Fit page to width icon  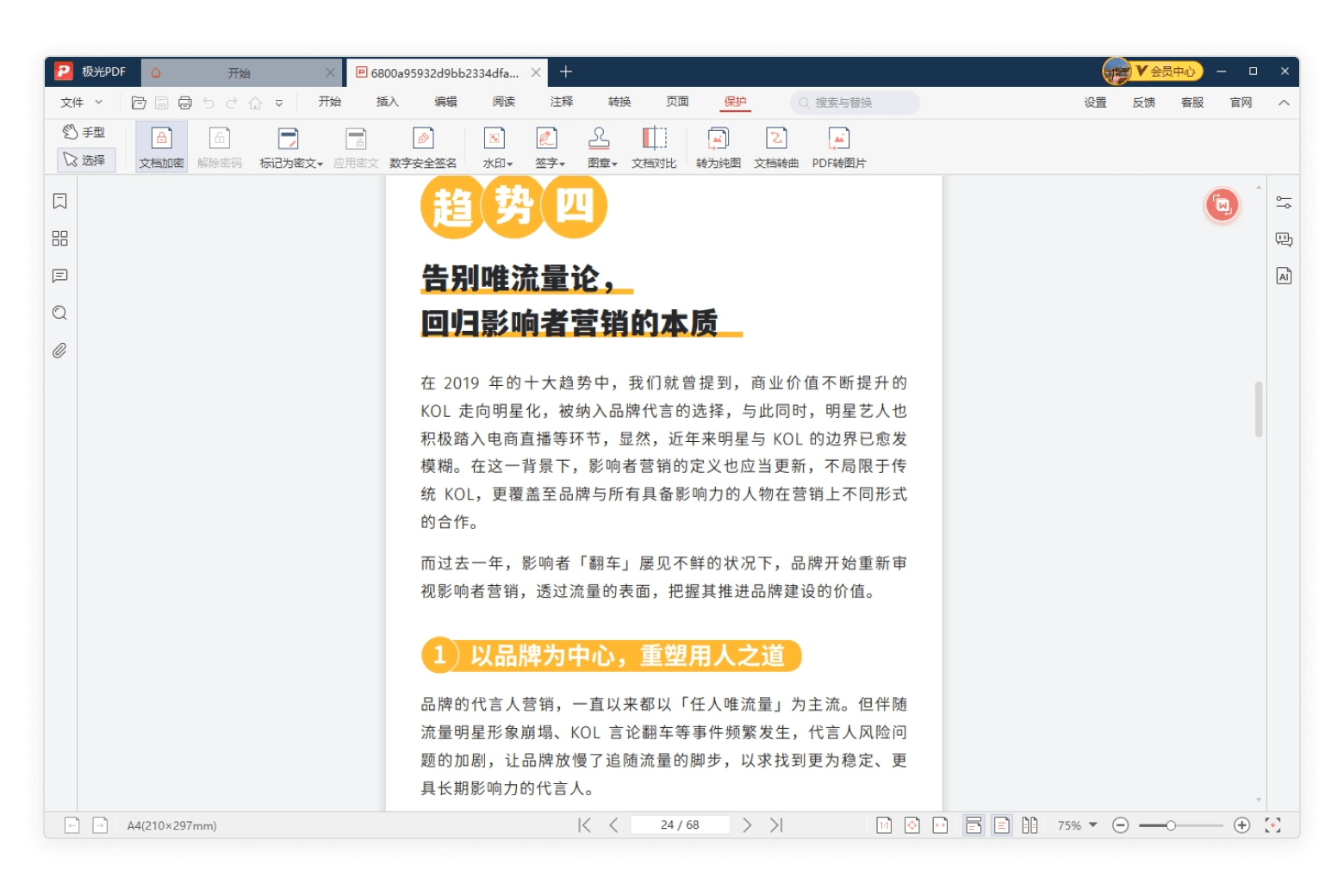(940, 825)
